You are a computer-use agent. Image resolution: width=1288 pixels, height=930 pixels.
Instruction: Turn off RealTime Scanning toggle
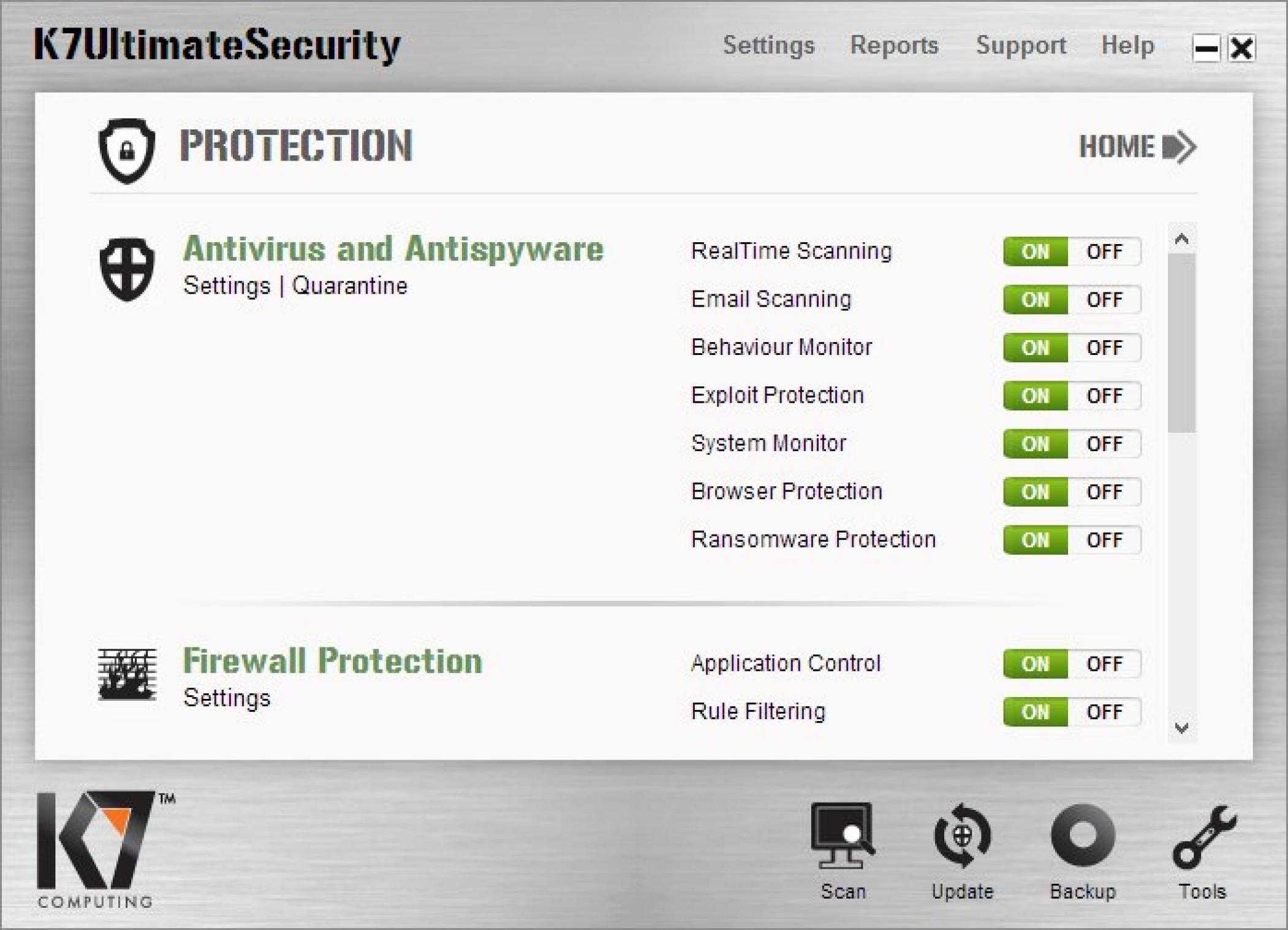(x=1104, y=251)
